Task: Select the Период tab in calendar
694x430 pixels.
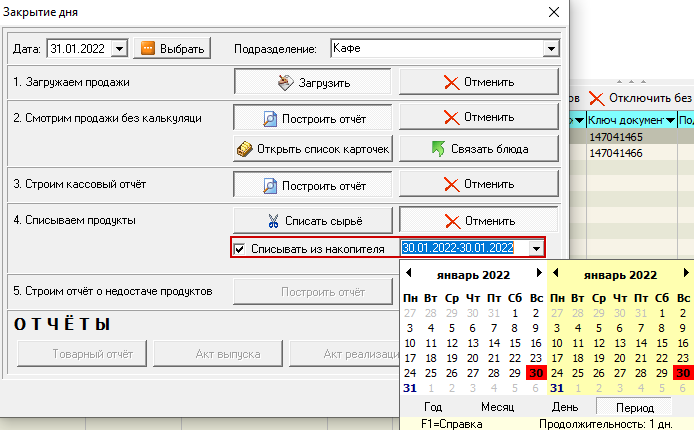Action: tap(635, 407)
